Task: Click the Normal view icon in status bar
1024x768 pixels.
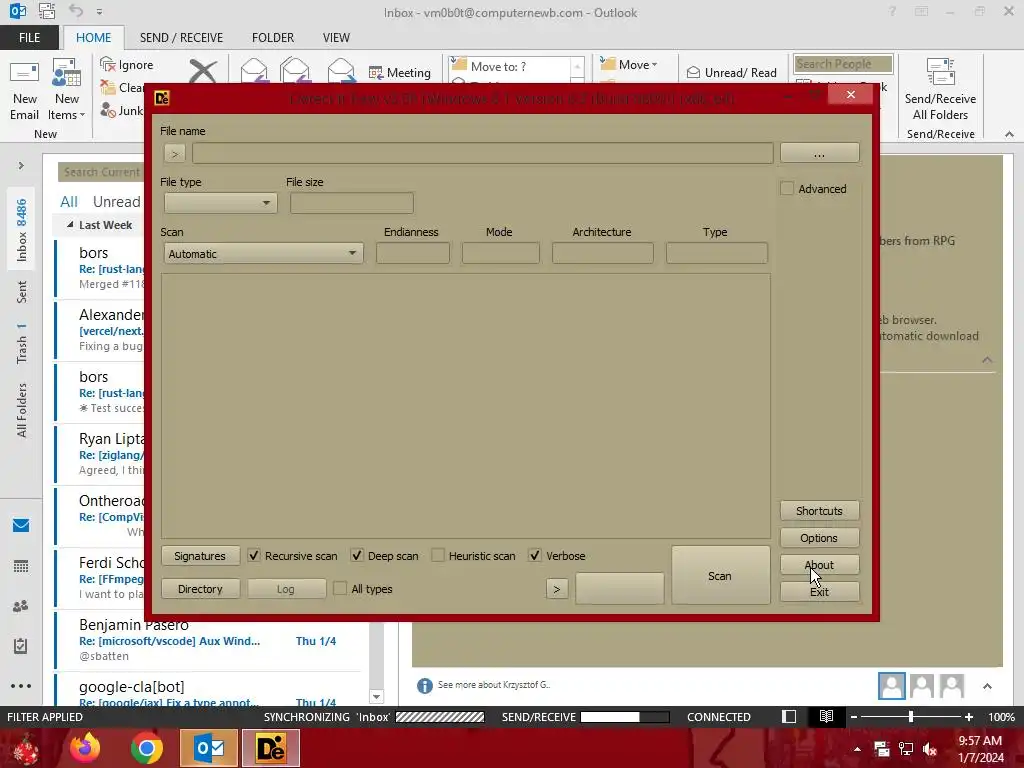Action: pyautogui.click(x=789, y=717)
